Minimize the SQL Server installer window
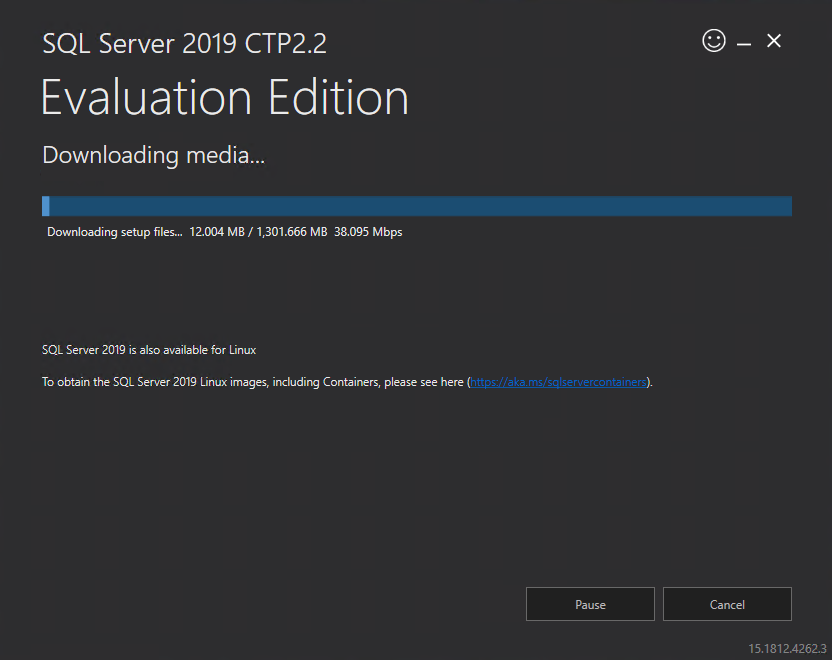This screenshot has width=832, height=660. point(744,41)
